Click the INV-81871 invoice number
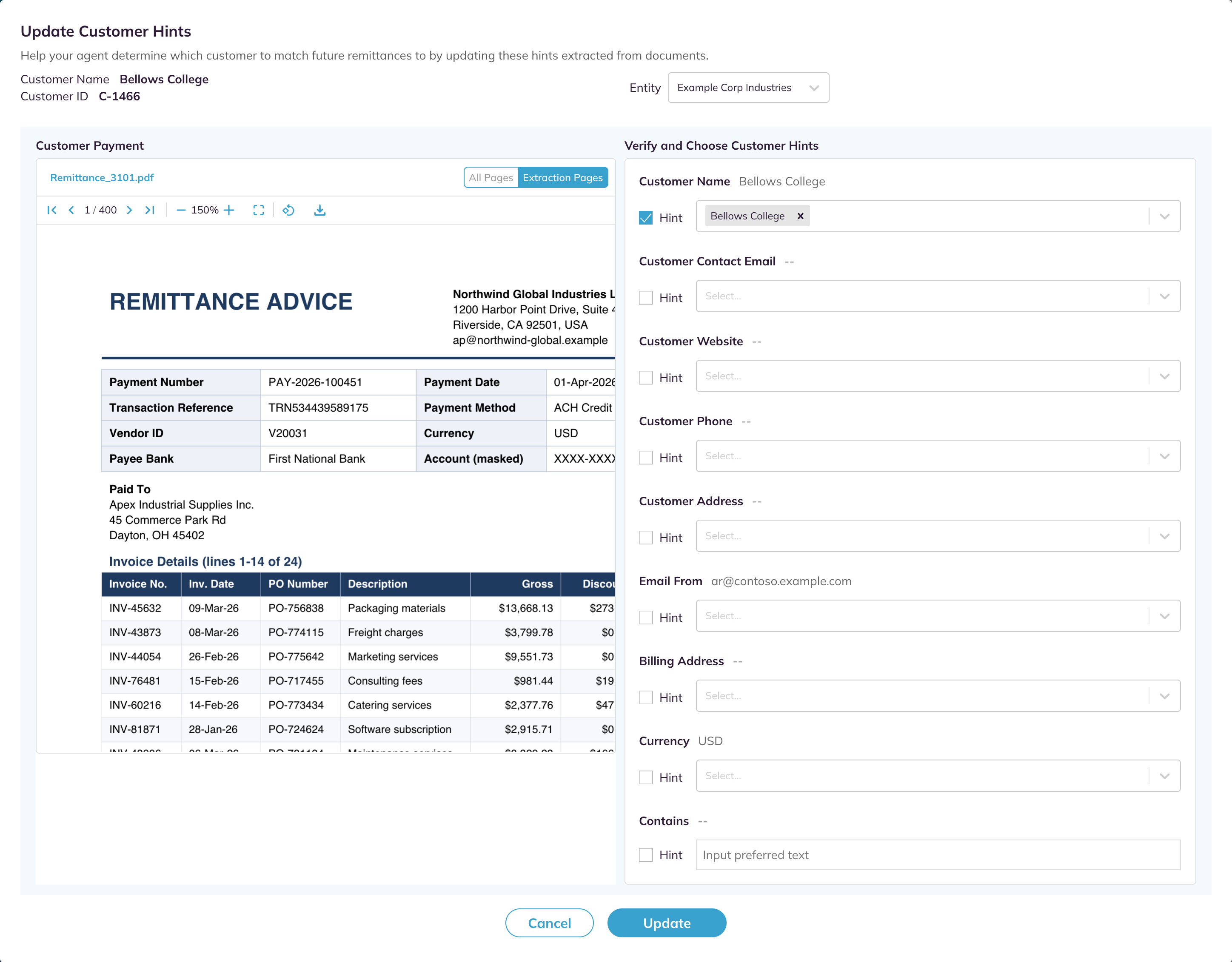Viewport: 1232px width, 962px height. coord(135,730)
